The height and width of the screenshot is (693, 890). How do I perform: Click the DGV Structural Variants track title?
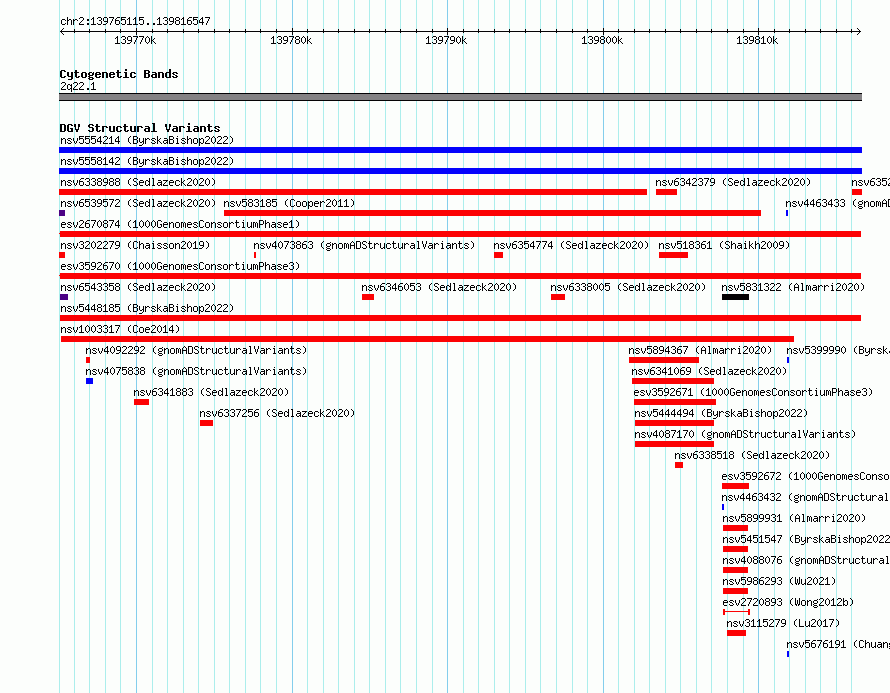tap(140, 128)
